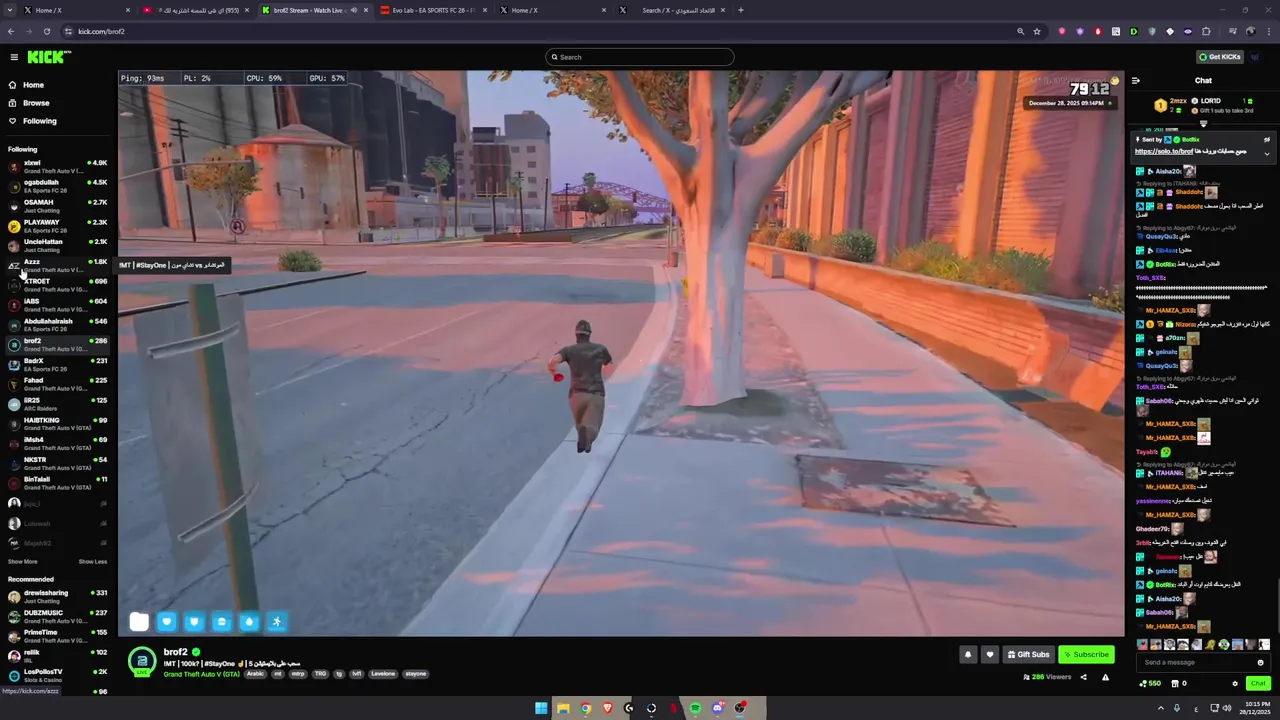Expand pinned BotRix message chevron
This screenshot has width=1280, height=720.
[x=1267, y=153]
